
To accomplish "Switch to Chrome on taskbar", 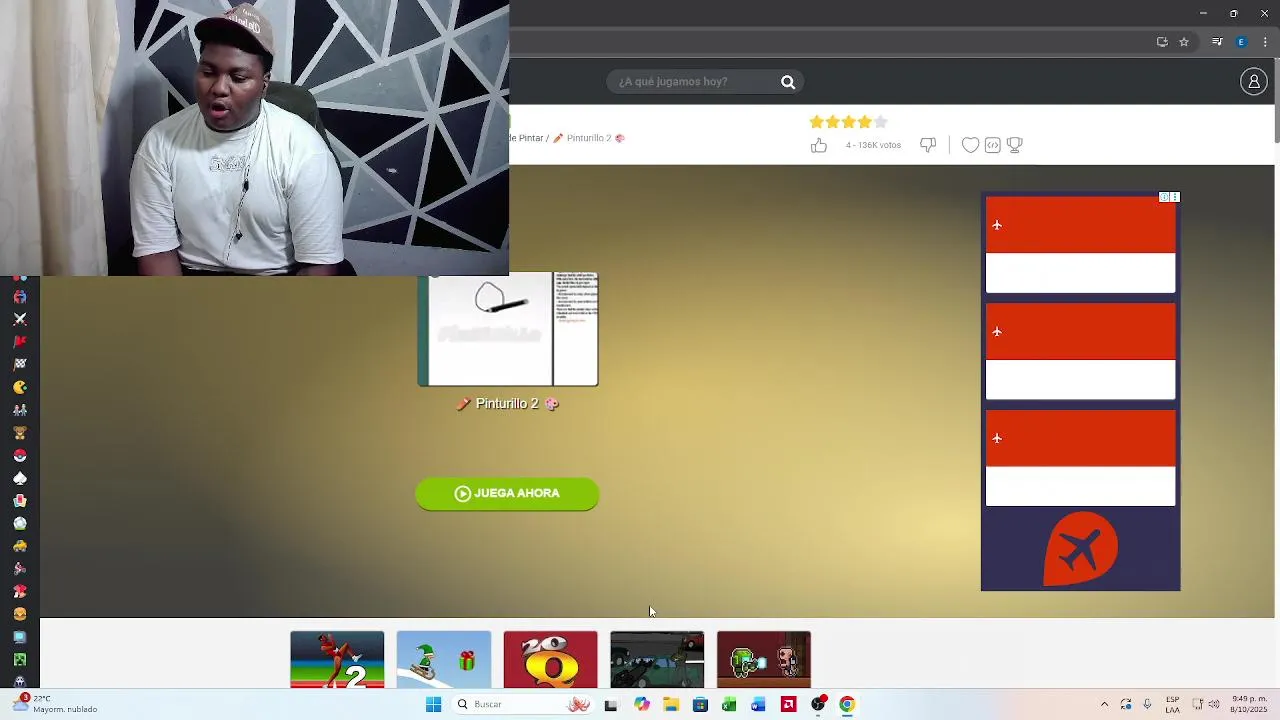I will (847, 704).
